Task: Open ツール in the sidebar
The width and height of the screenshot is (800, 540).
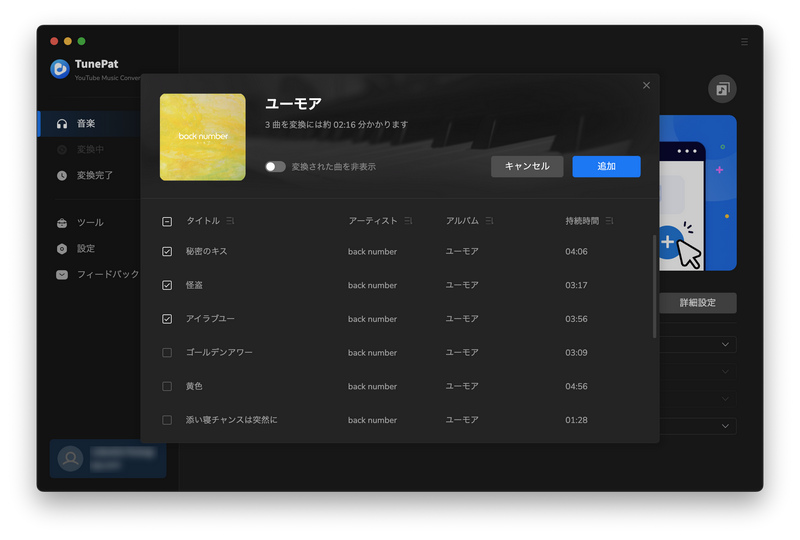Action: pyautogui.click(x=90, y=223)
